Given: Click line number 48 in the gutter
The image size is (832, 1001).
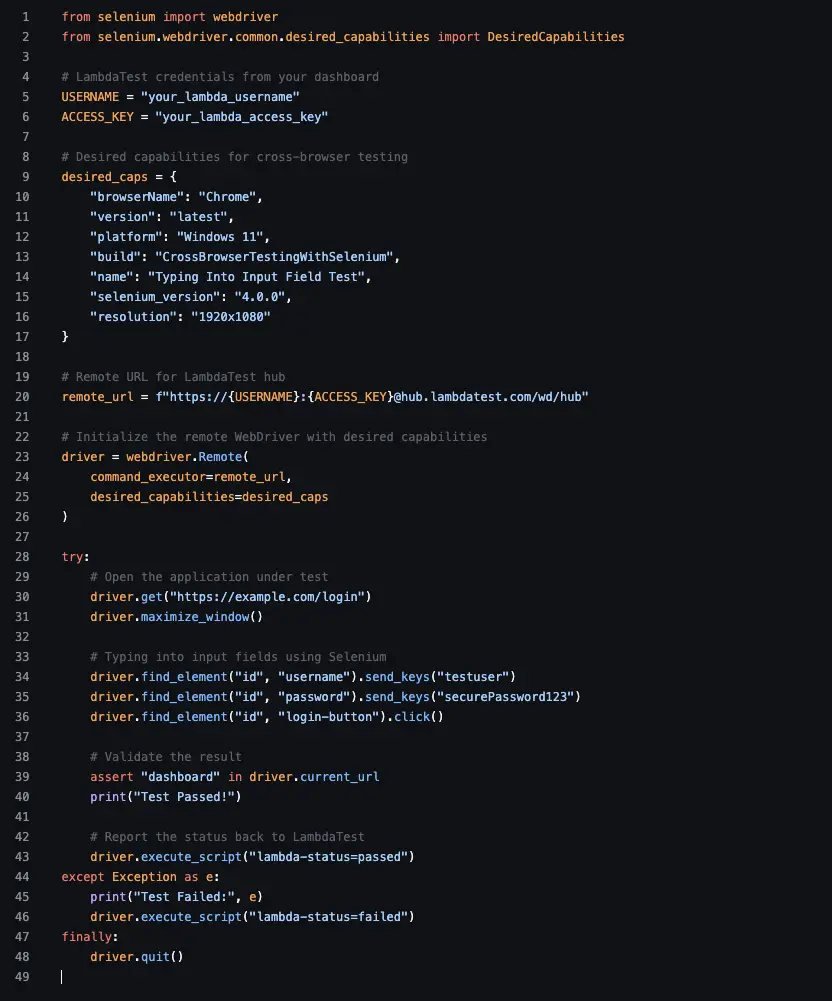Looking at the screenshot, I should 22,957.
